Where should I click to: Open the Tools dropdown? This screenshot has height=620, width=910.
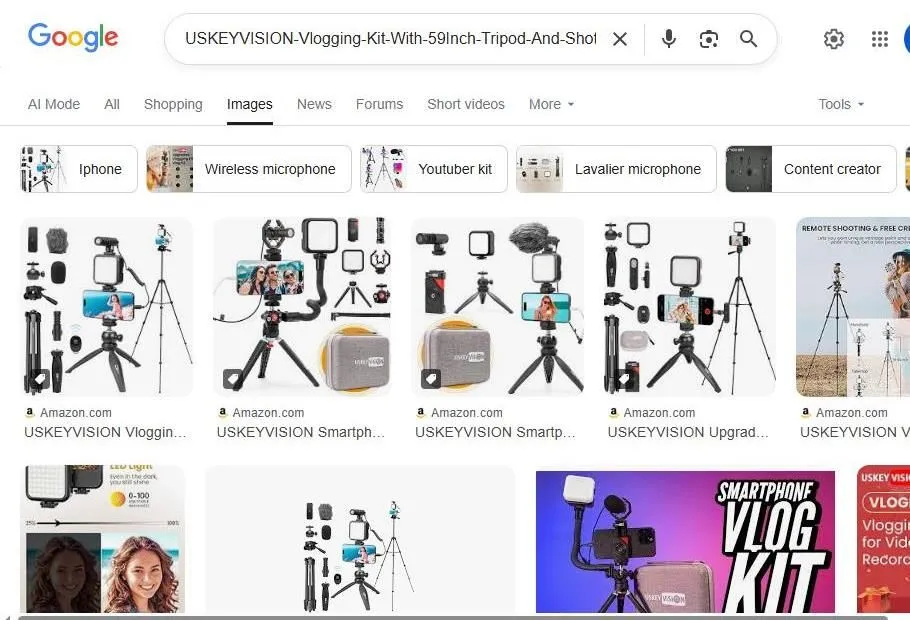(840, 104)
